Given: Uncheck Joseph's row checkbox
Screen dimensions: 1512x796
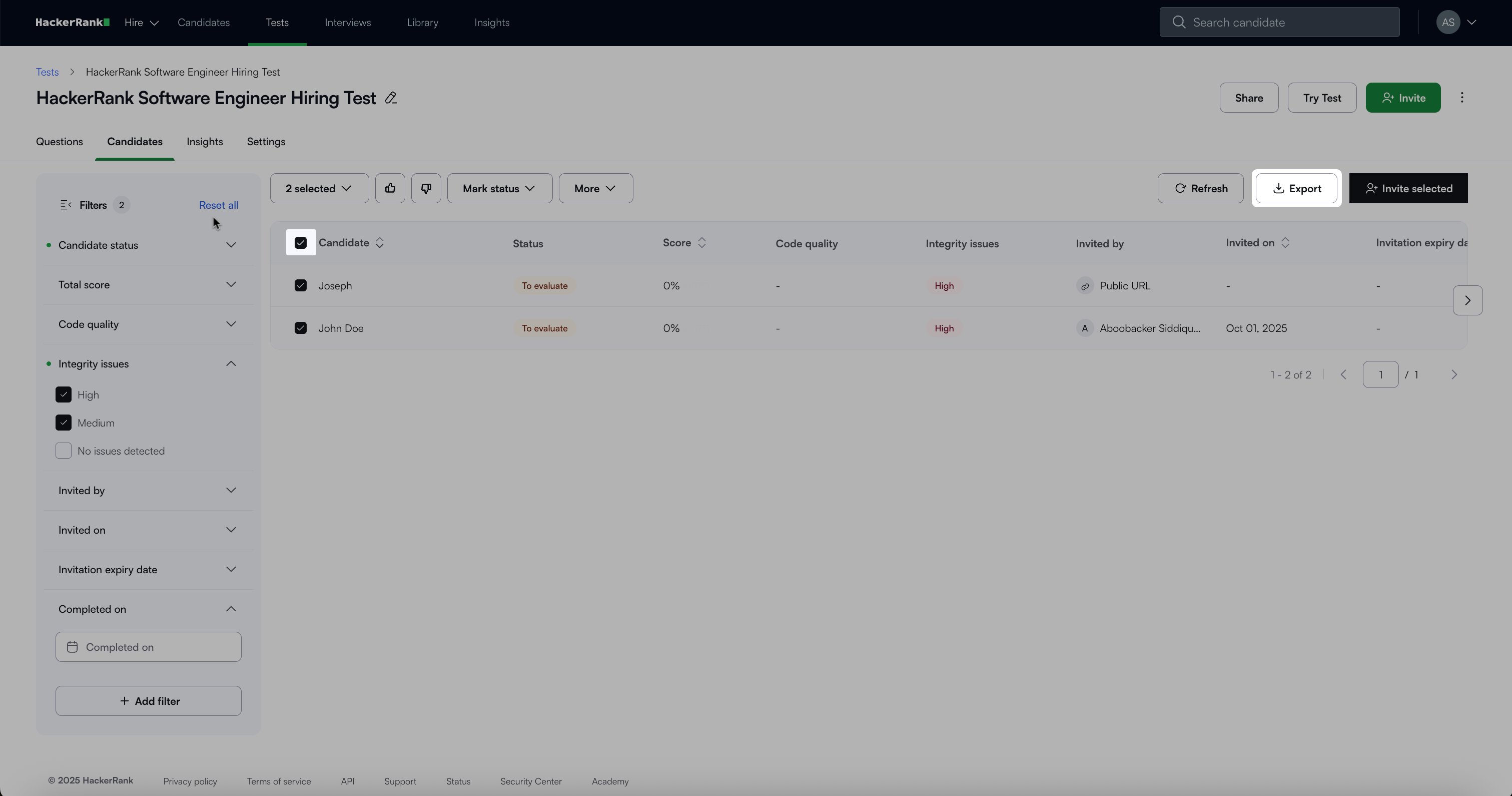Looking at the screenshot, I should [x=301, y=285].
